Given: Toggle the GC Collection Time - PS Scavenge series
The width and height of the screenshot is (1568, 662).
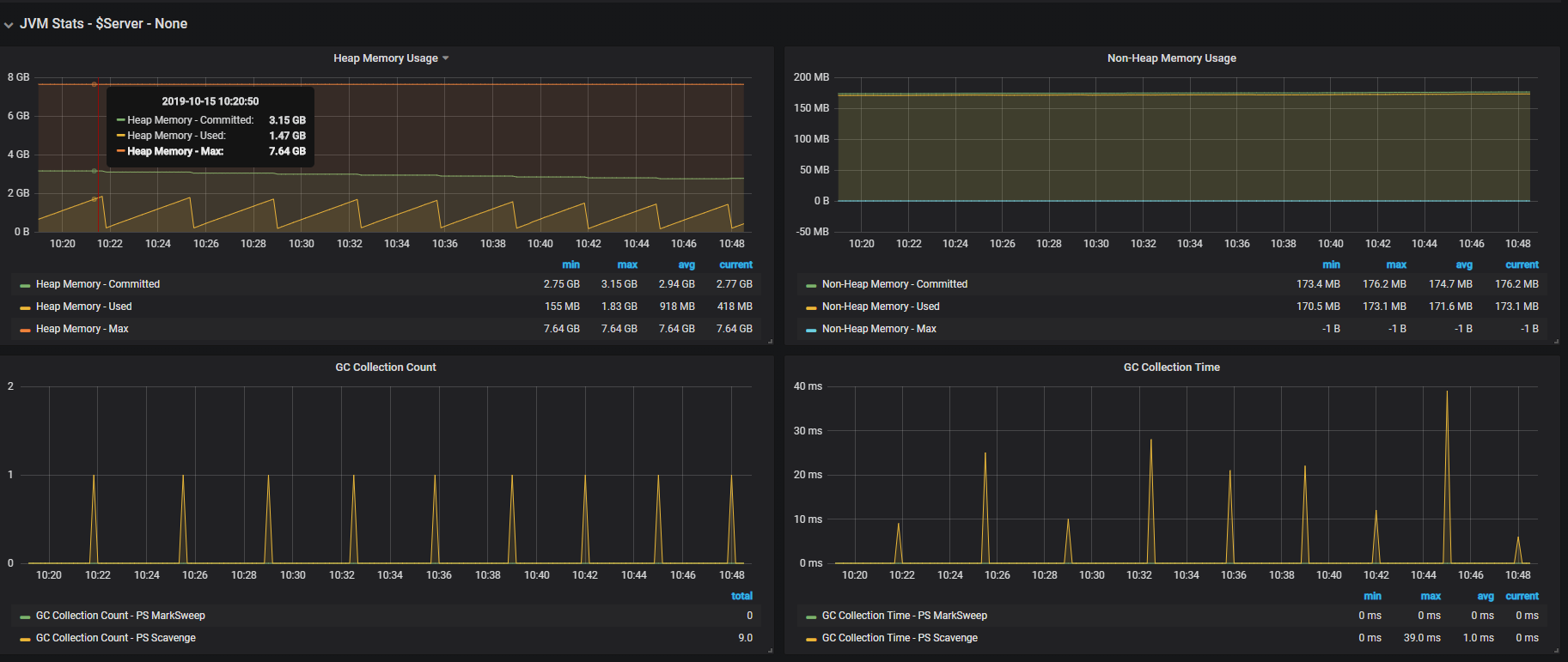Looking at the screenshot, I should coord(900,638).
